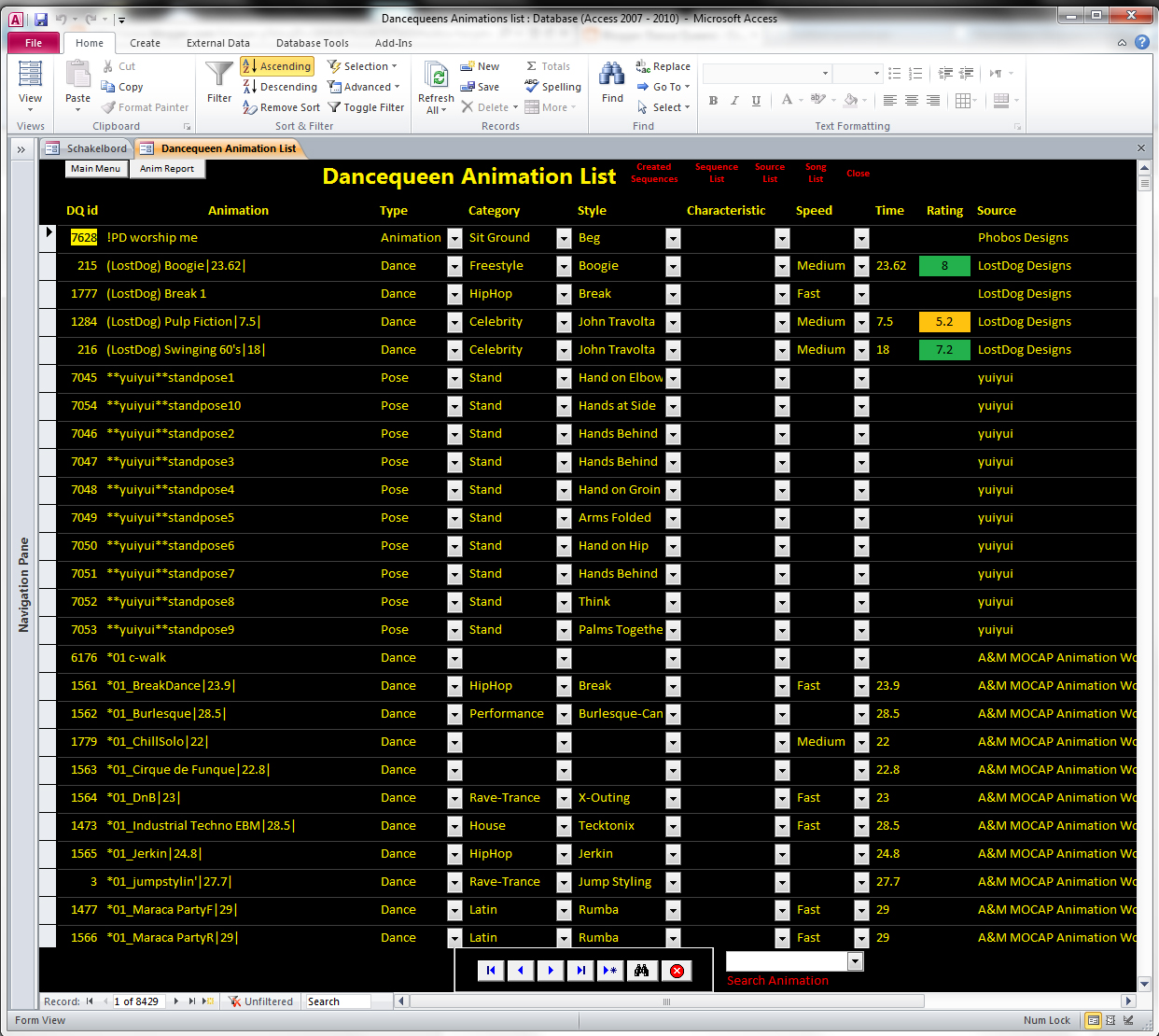Click the Help question mark icon
The image size is (1159, 1036).
(x=1141, y=42)
